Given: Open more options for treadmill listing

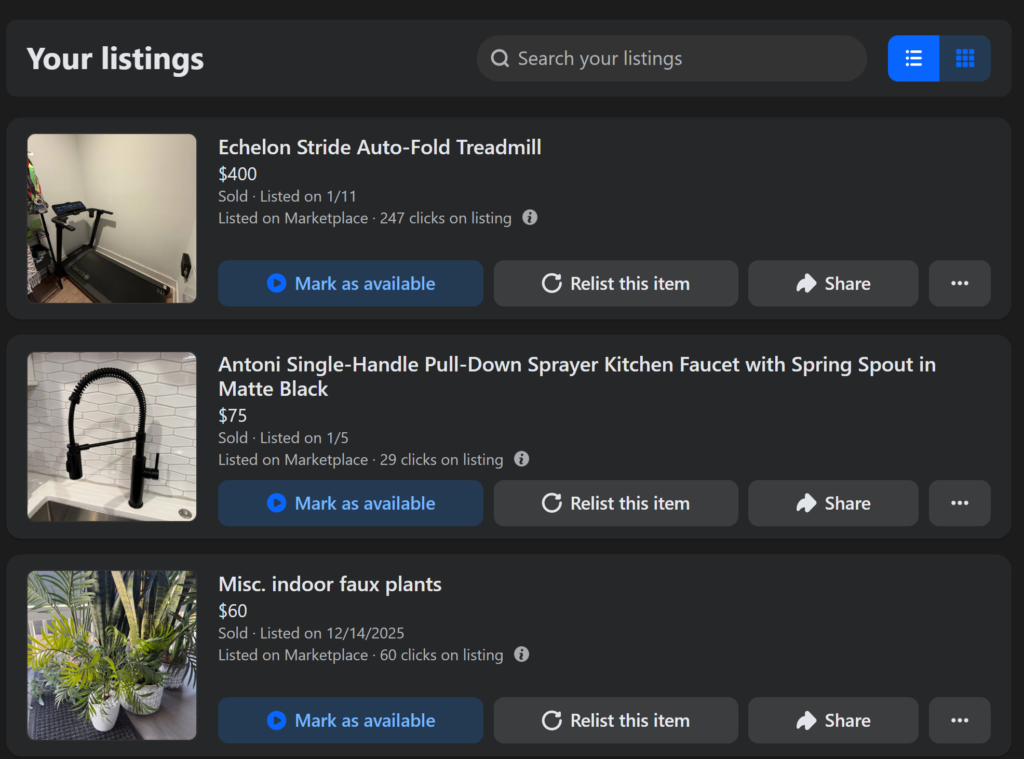Looking at the screenshot, I should [x=959, y=284].
